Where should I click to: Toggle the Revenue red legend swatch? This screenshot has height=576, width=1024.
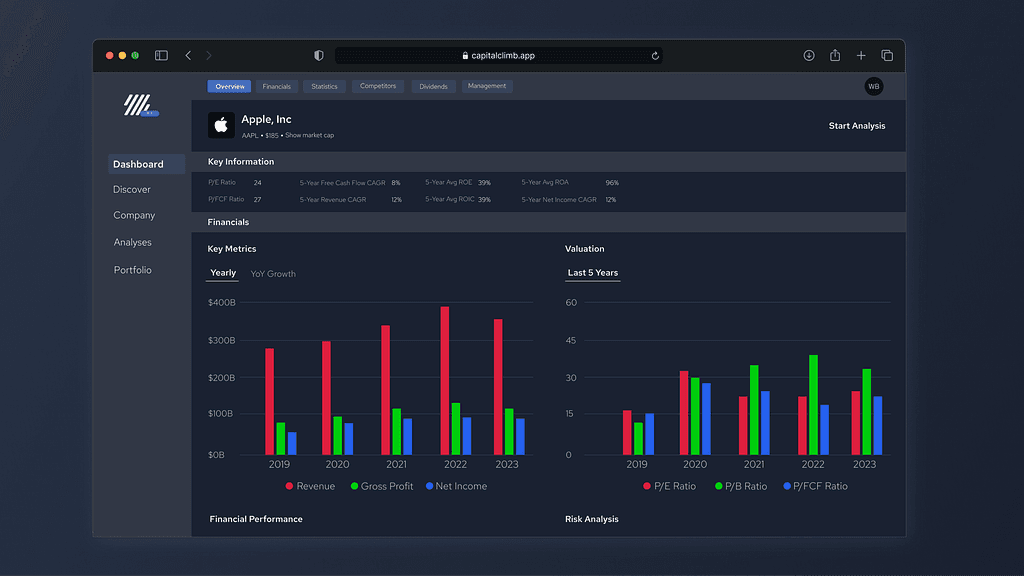coord(289,486)
